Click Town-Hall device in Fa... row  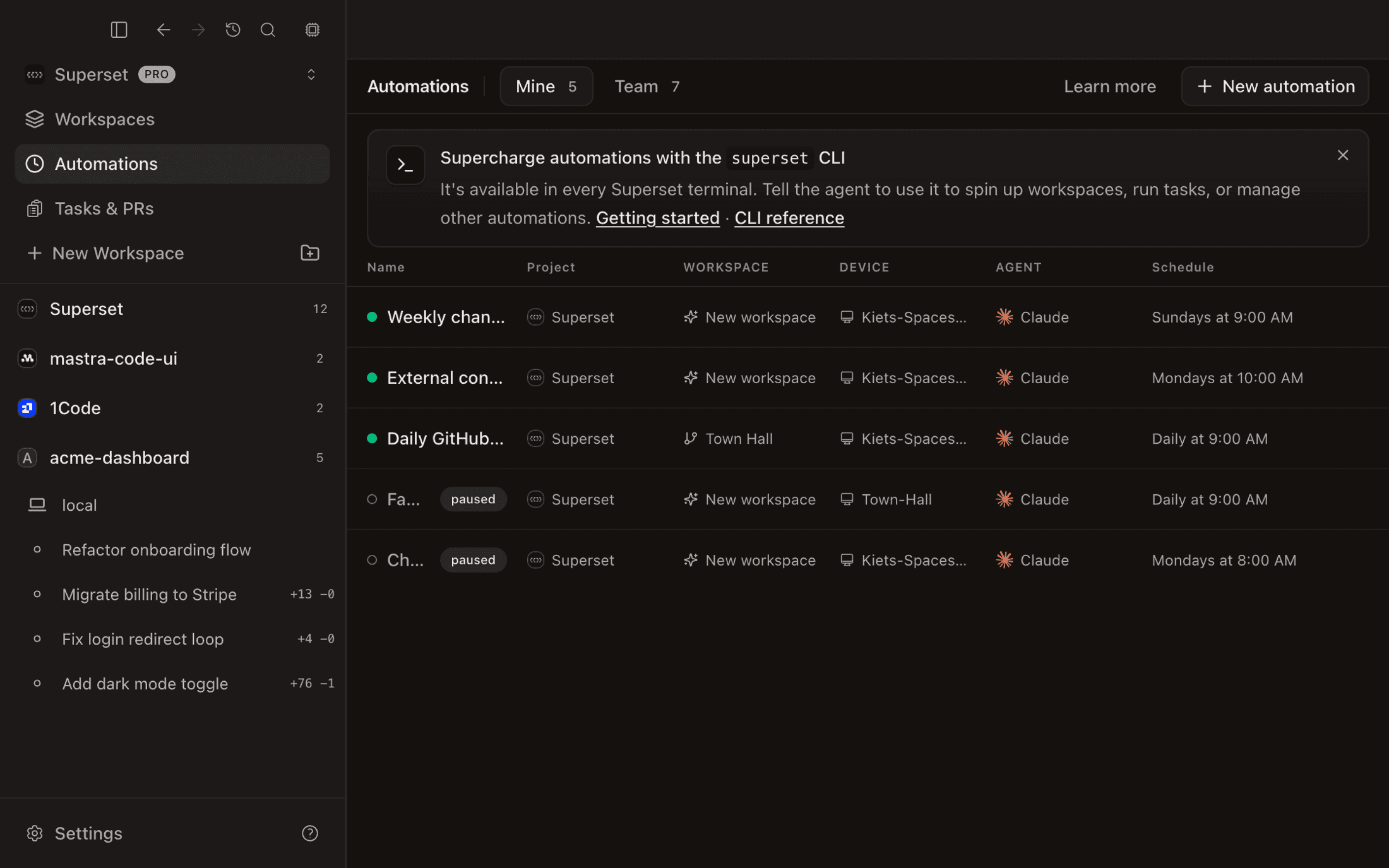[x=886, y=499]
